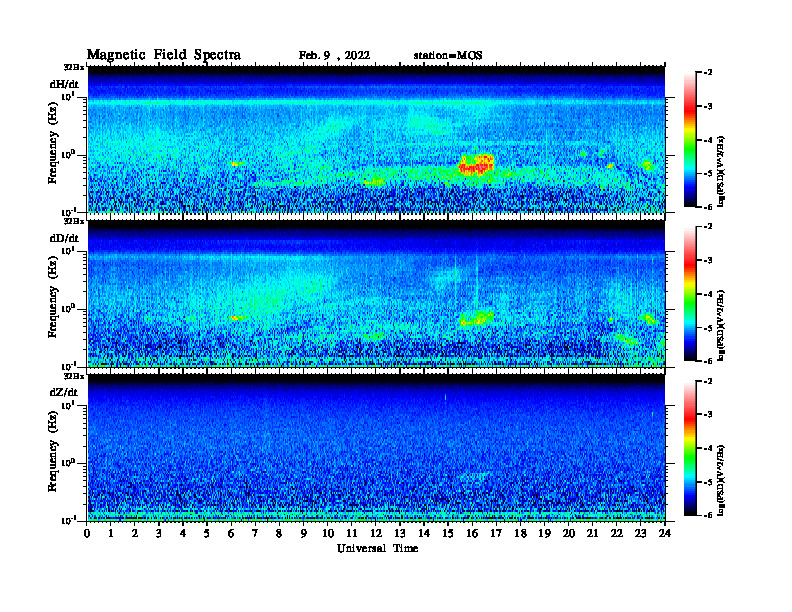Click hour tick label "6" on time axis
This screenshot has width=792, height=612.
point(231,534)
